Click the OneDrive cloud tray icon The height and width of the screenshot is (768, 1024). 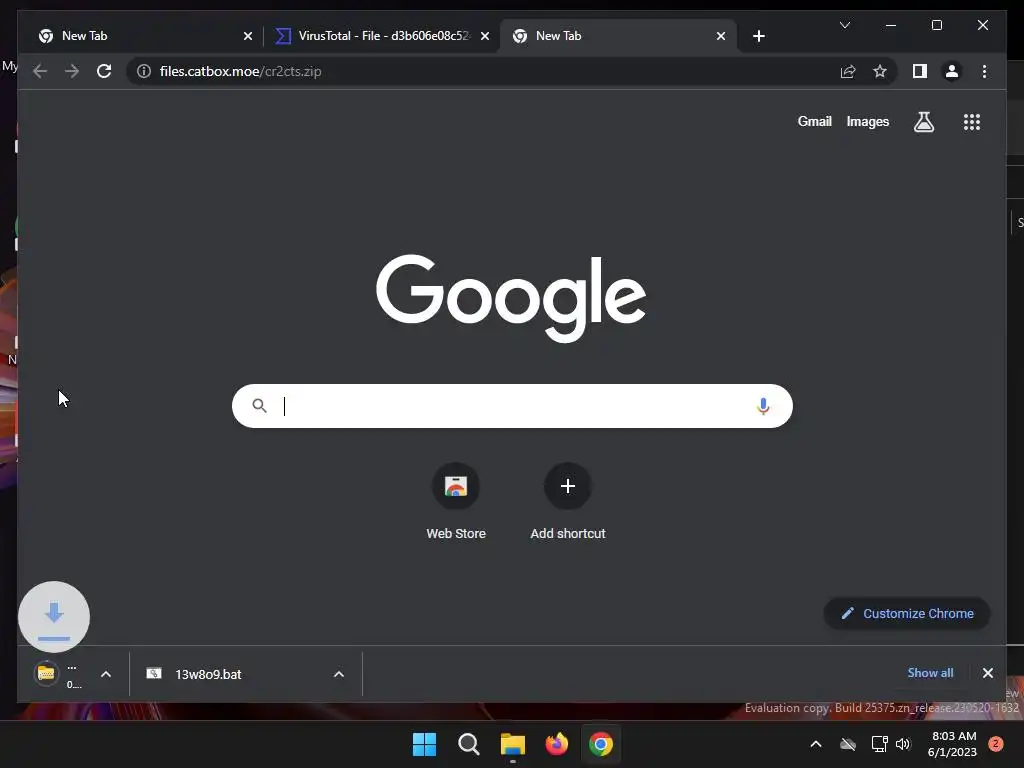(x=848, y=744)
